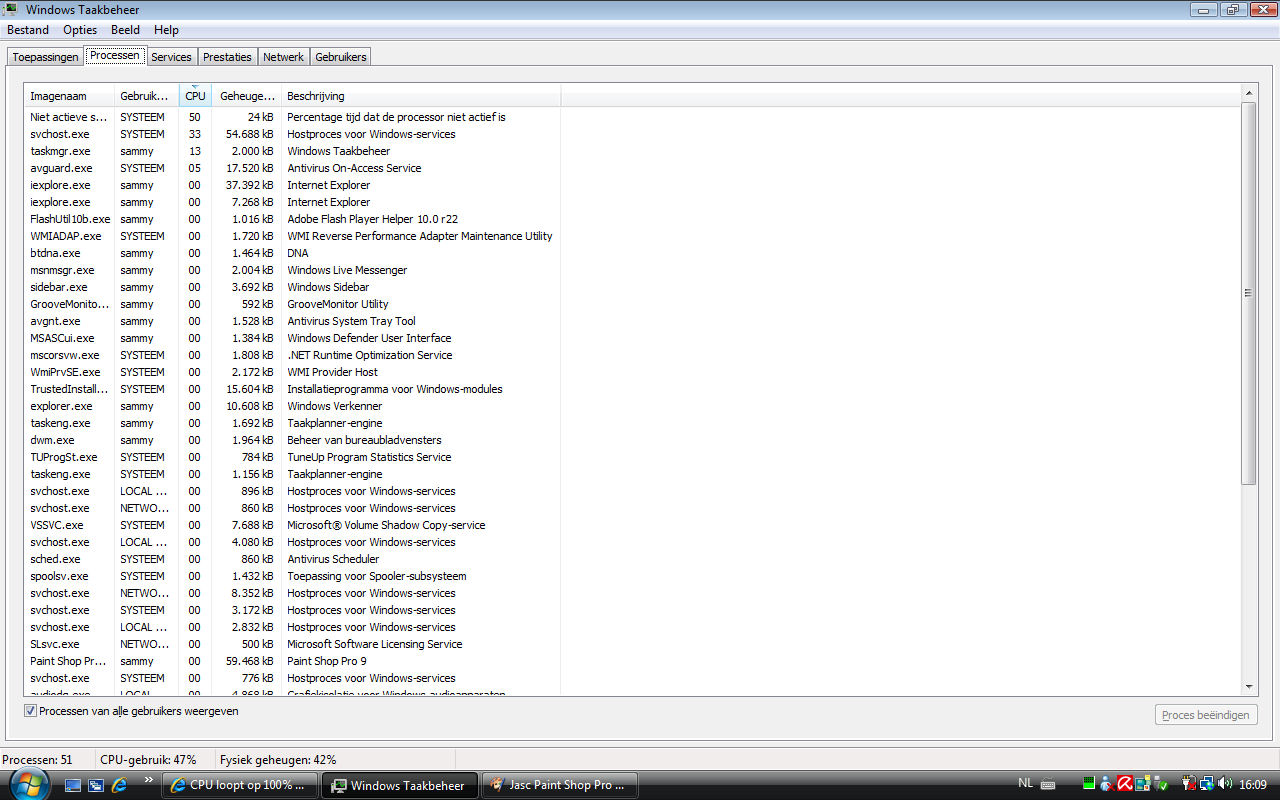Image resolution: width=1280 pixels, height=800 pixels.
Task: Click the volume speaker tray icon
Action: pyautogui.click(x=1224, y=783)
